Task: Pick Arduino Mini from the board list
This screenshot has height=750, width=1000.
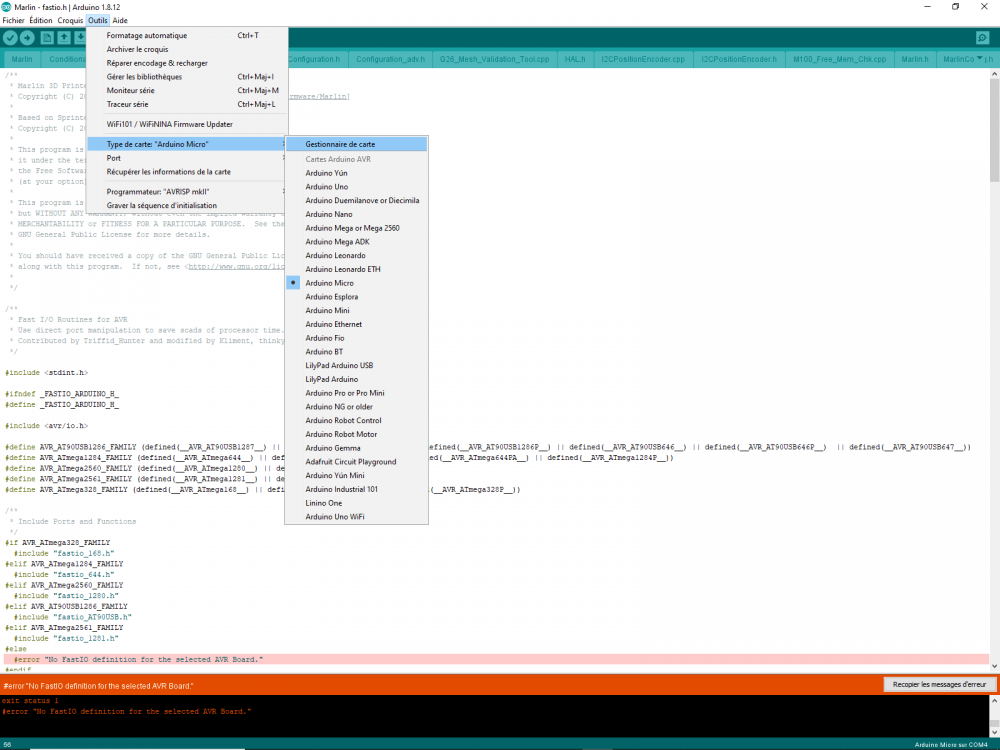Action: pyautogui.click(x=357, y=311)
